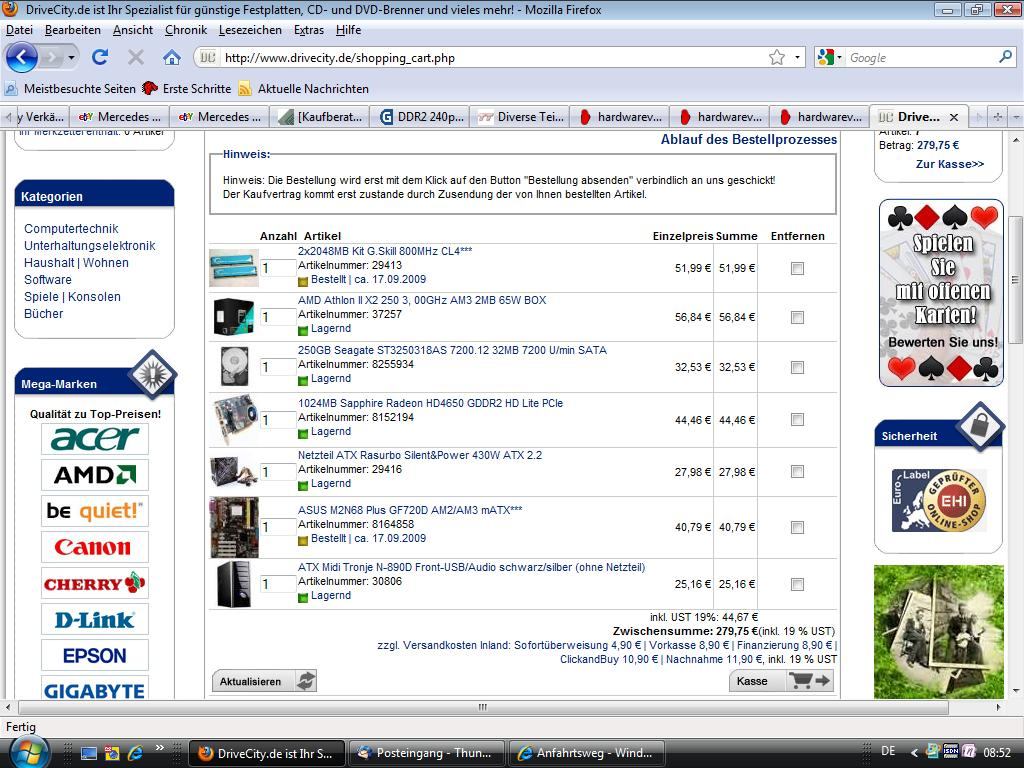Expand the address bar URL history dropdown

click(x=797, y=57)
